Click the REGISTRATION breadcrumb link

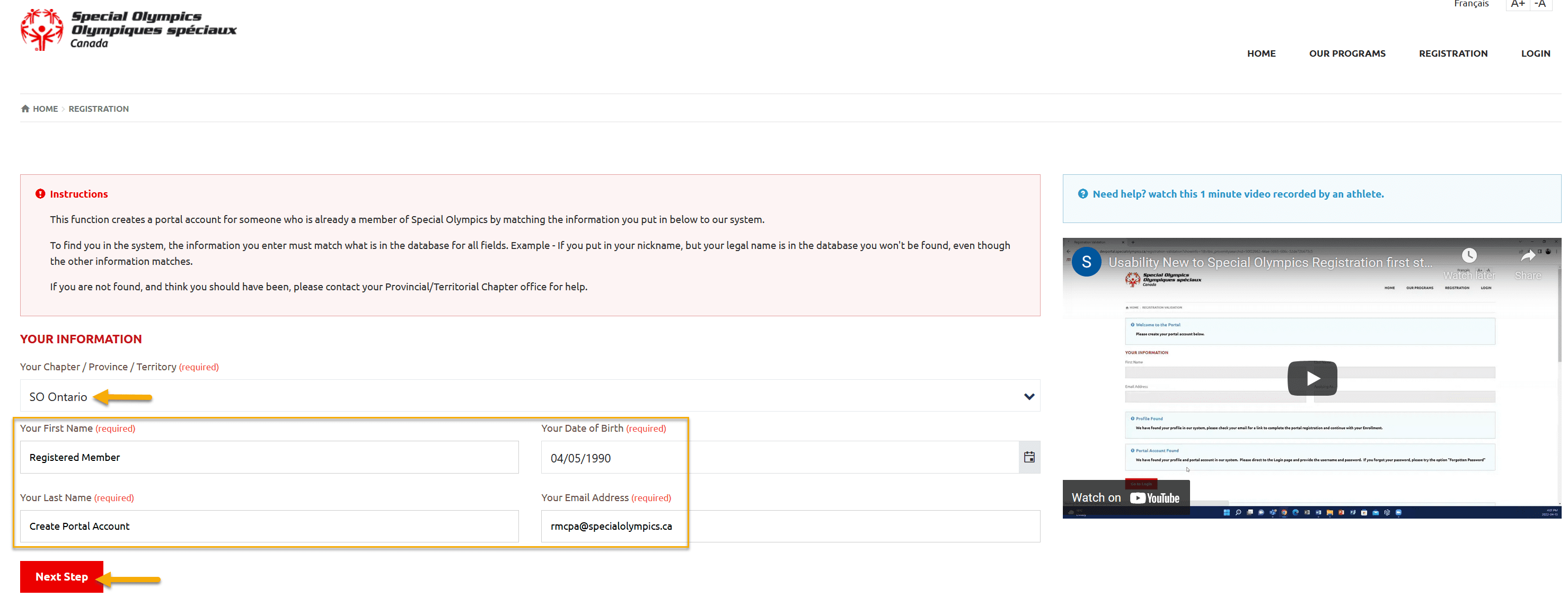[99, 109]
